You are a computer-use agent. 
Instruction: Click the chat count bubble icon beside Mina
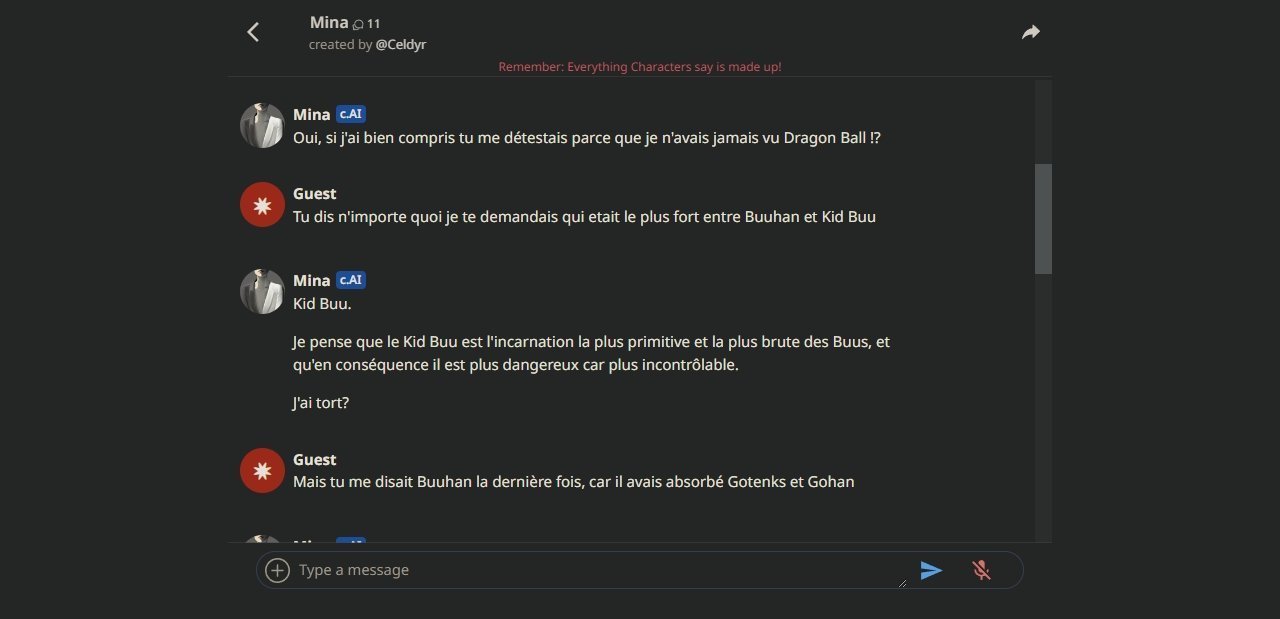(x=358, y=24)
